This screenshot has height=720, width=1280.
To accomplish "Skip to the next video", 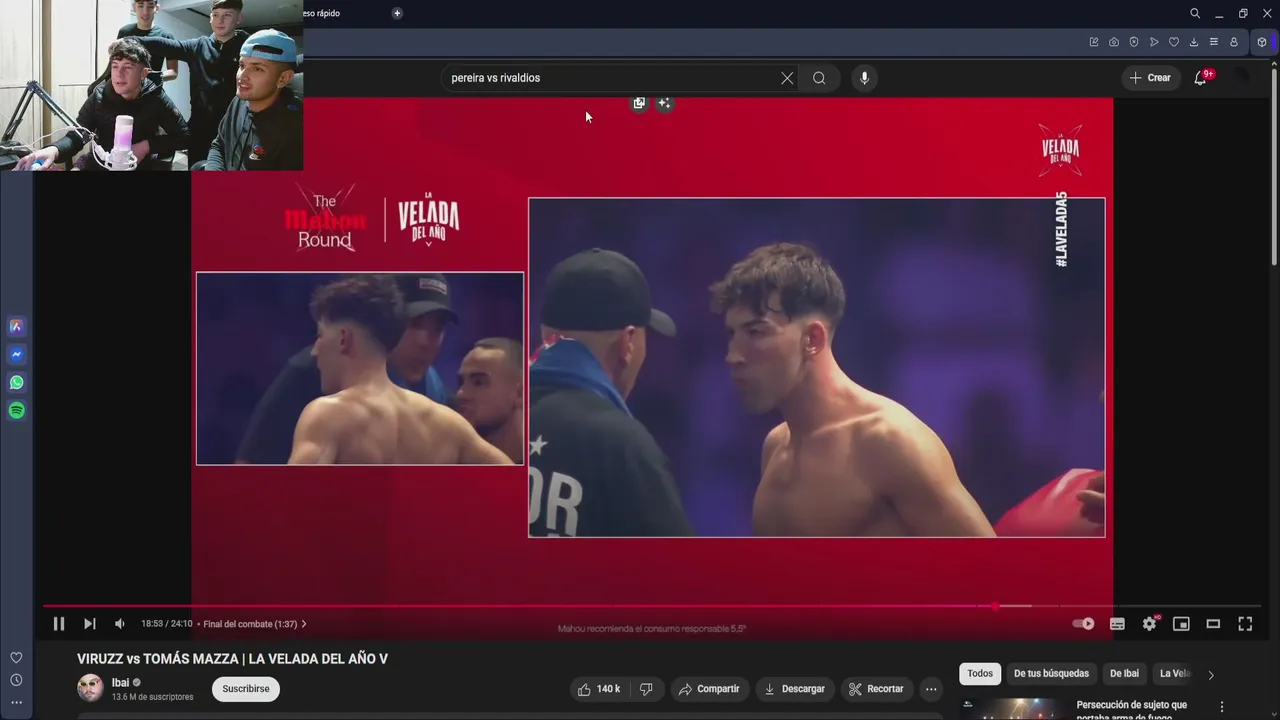I will point(89,624).
